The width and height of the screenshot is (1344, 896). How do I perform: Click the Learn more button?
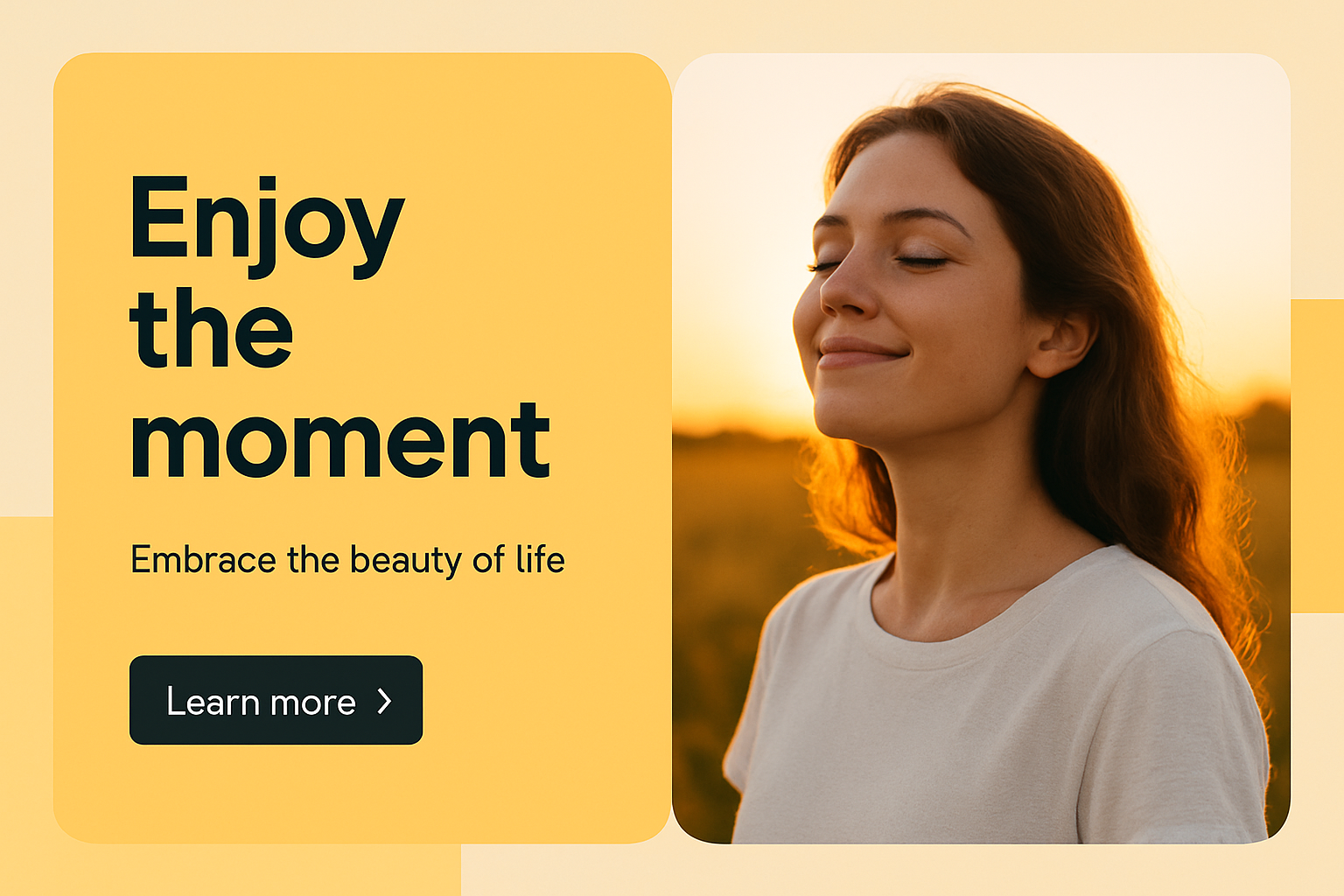pyautogui.click(x=276, y=700)
